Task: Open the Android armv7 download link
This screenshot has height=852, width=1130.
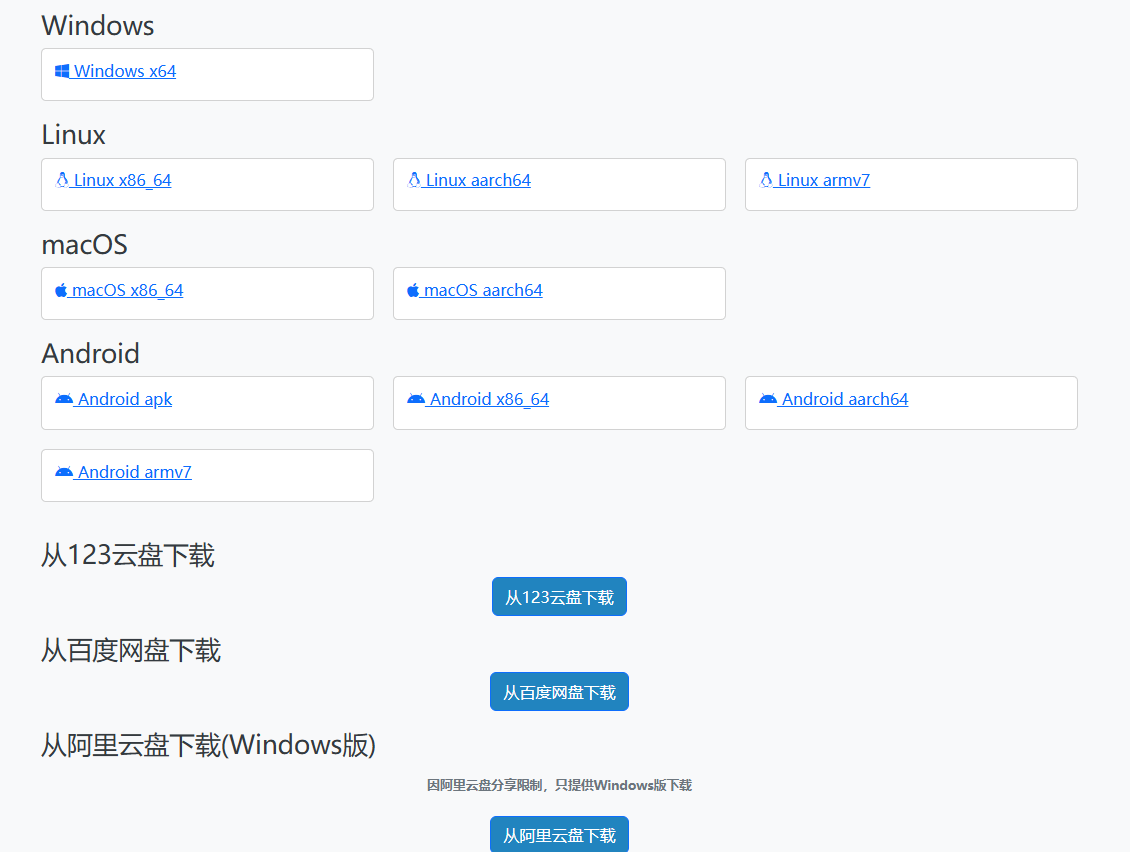Action: pyautogui.click(x=134, y=472)
